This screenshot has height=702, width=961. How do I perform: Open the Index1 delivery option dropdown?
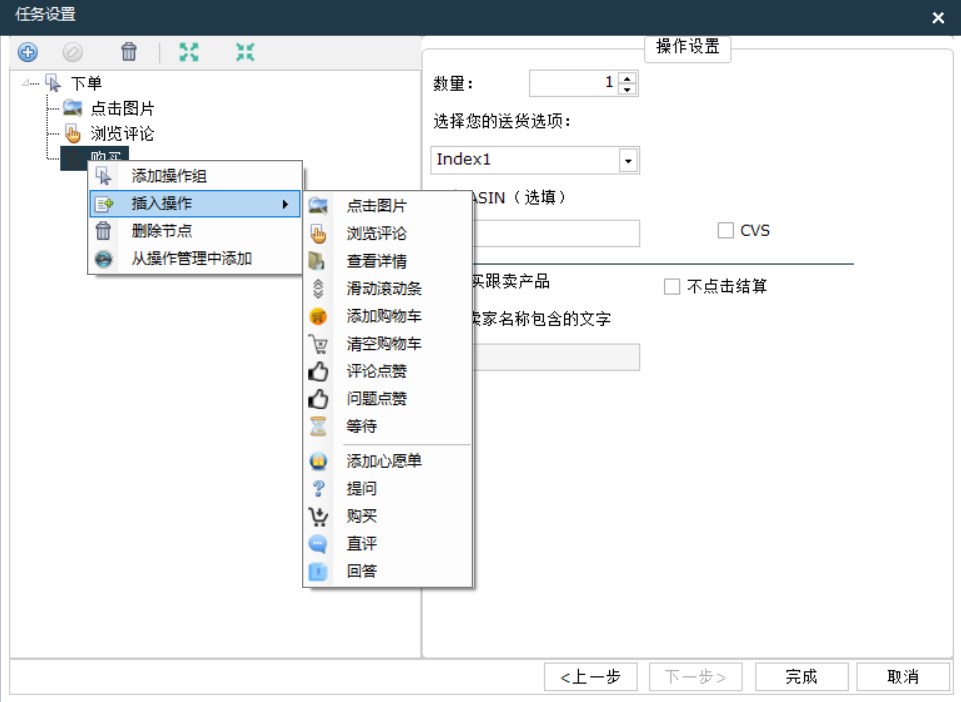coord(628,161)
